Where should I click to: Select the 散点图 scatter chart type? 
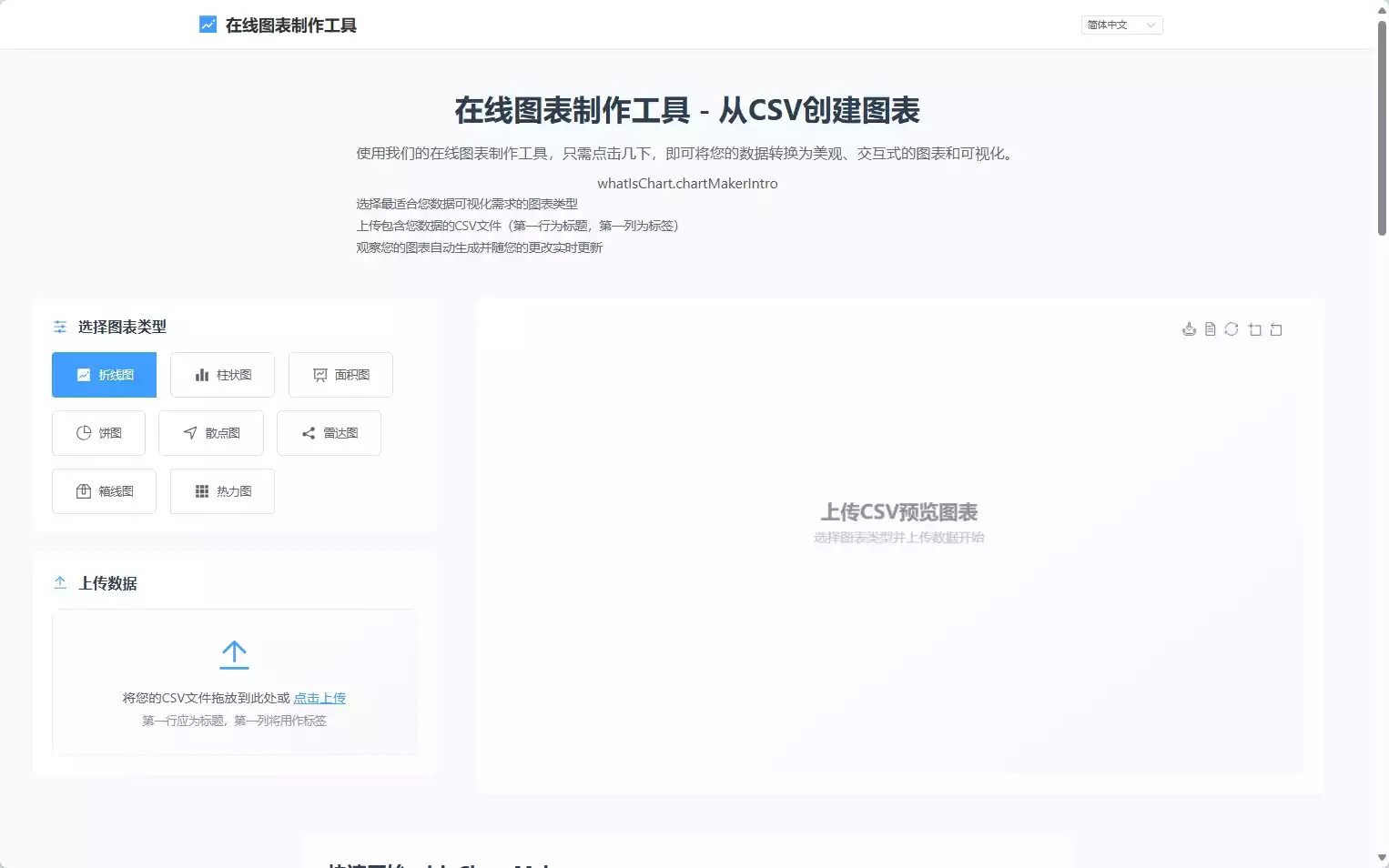211,433
